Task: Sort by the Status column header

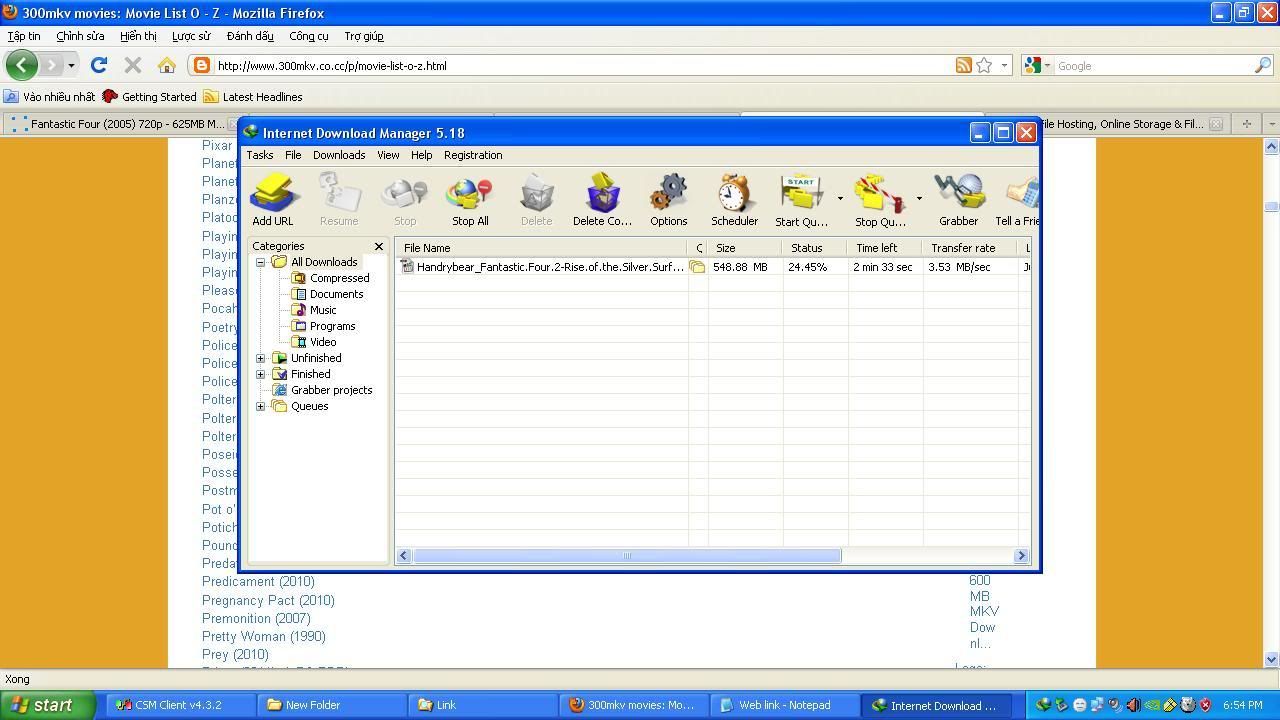Action: [x=814, y=248]
